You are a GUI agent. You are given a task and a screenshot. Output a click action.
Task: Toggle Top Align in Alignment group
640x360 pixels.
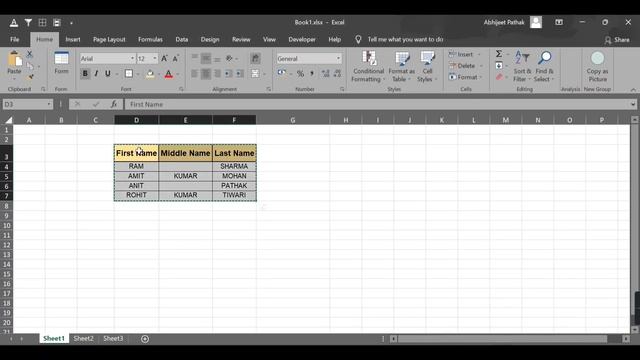coord(195,59)
